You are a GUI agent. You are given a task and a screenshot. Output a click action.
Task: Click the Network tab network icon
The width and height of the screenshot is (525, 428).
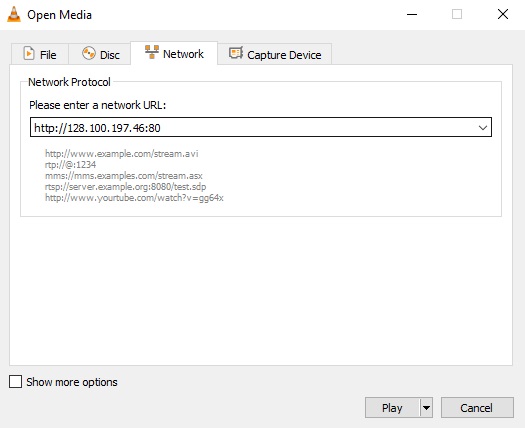(152, 52)
